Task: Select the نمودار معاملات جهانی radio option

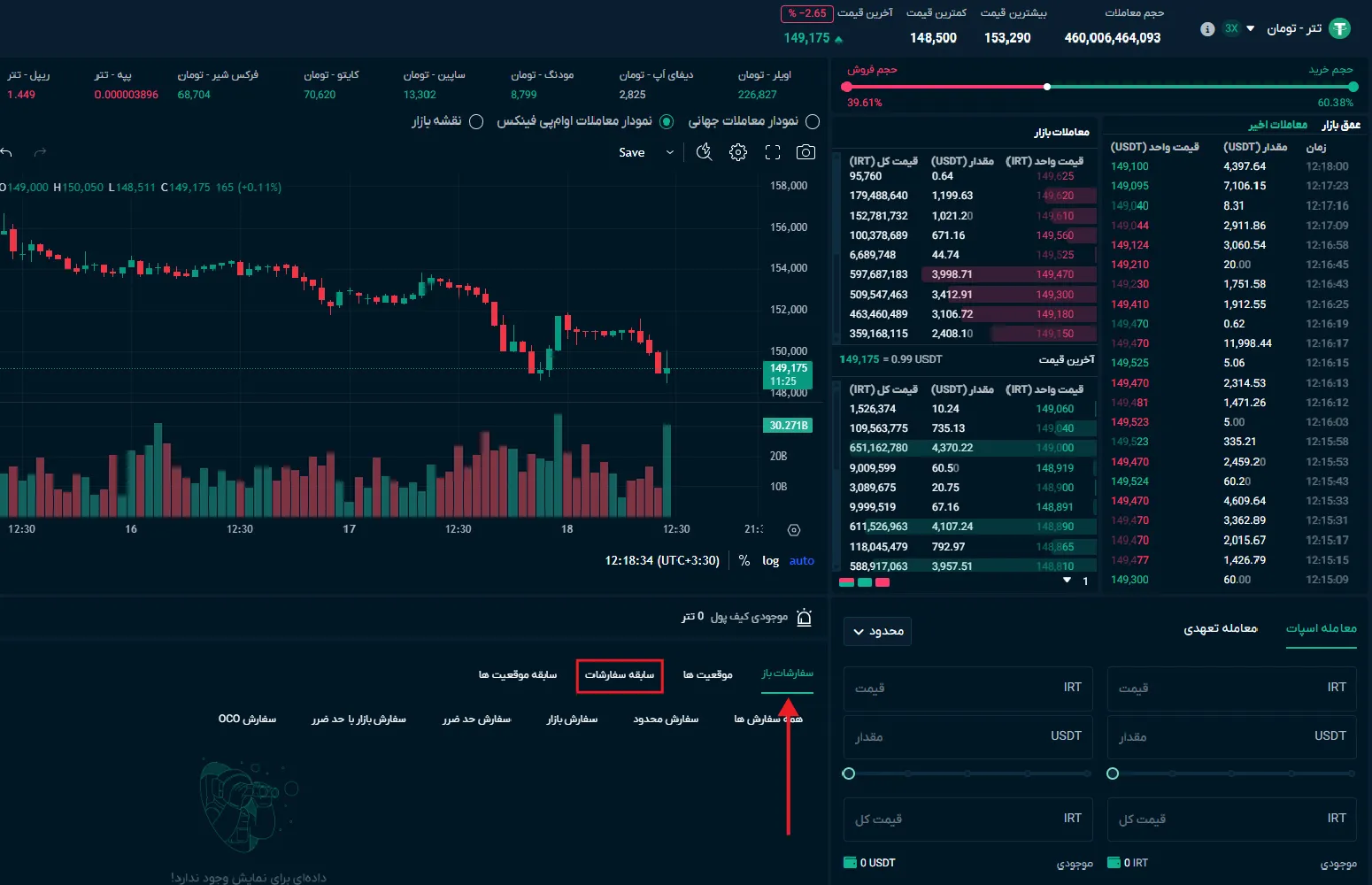Action: pos(813,121)
